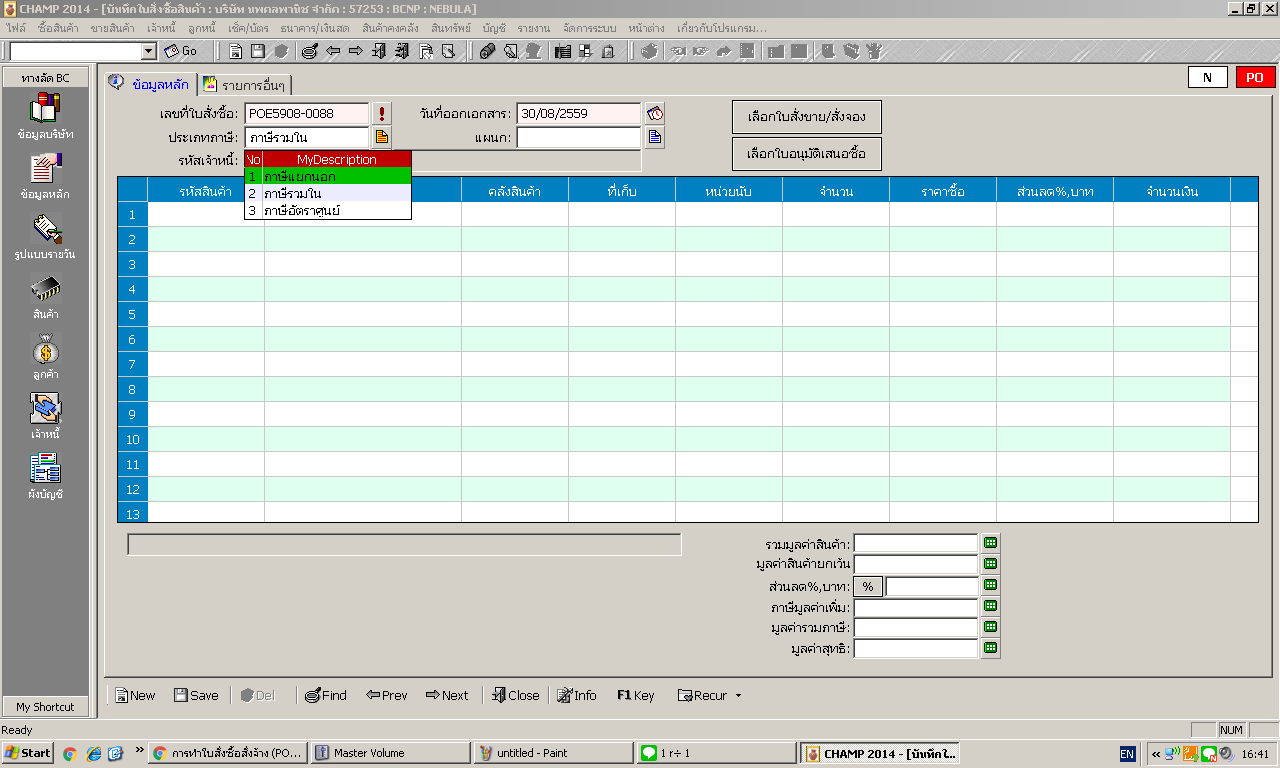The width and height of the screenshot is (1280, 768).
Task: Select ภาษีแยกนอก from tax type list
Action: pyautogui.click(x=328, y=176)
